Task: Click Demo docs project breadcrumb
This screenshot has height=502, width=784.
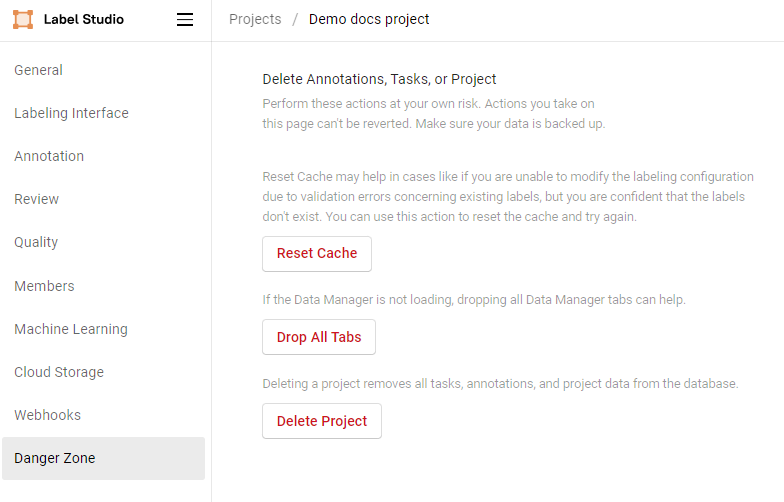Action: point(369,19)
